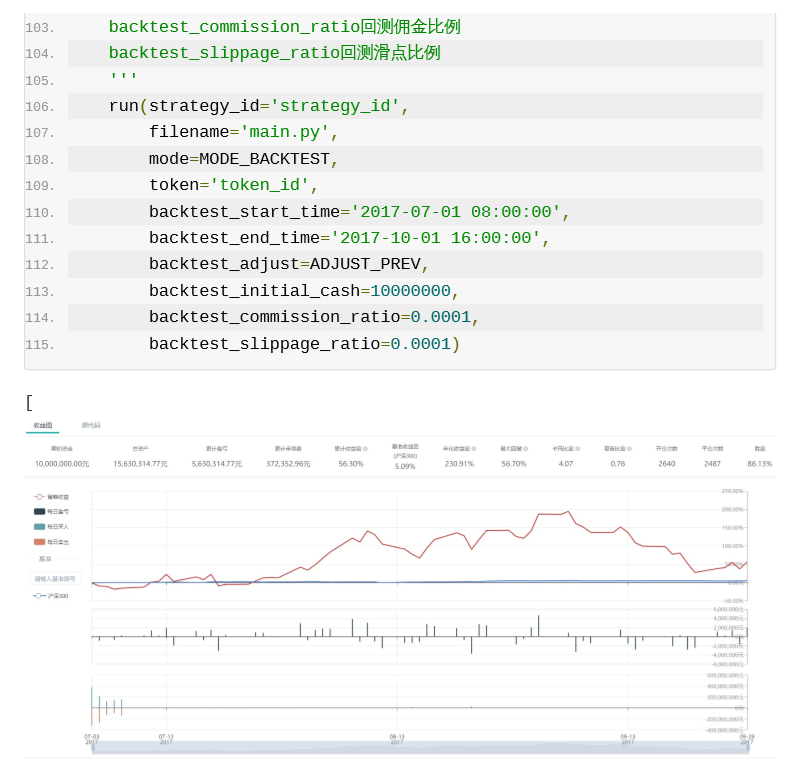797x771 pixels.
Task: Switch to the 收益图 tab
Action: [42, 425]
